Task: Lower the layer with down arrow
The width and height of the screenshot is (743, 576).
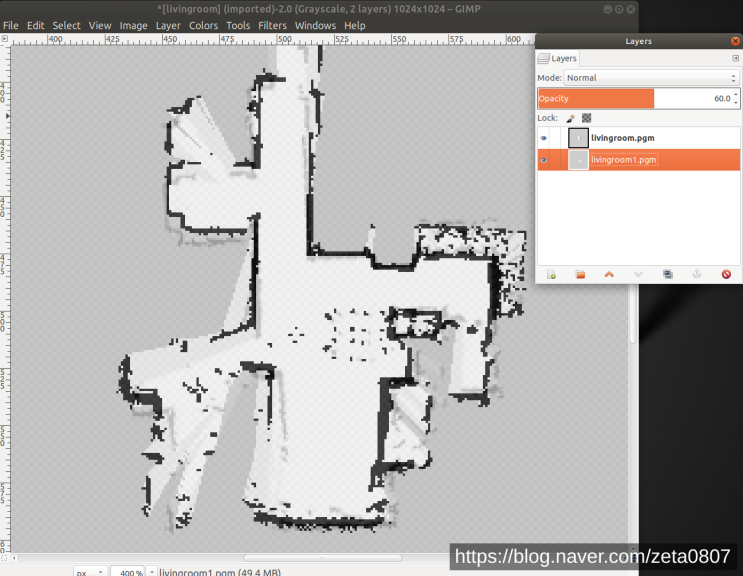Action: click(x=638, y=274)
